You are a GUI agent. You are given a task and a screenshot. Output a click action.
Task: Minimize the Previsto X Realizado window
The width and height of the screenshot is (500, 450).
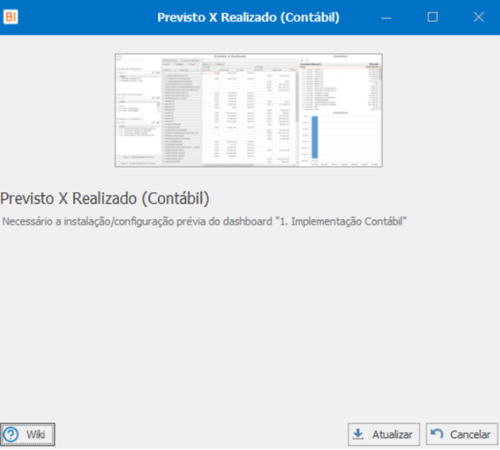[x=386, y=17]
